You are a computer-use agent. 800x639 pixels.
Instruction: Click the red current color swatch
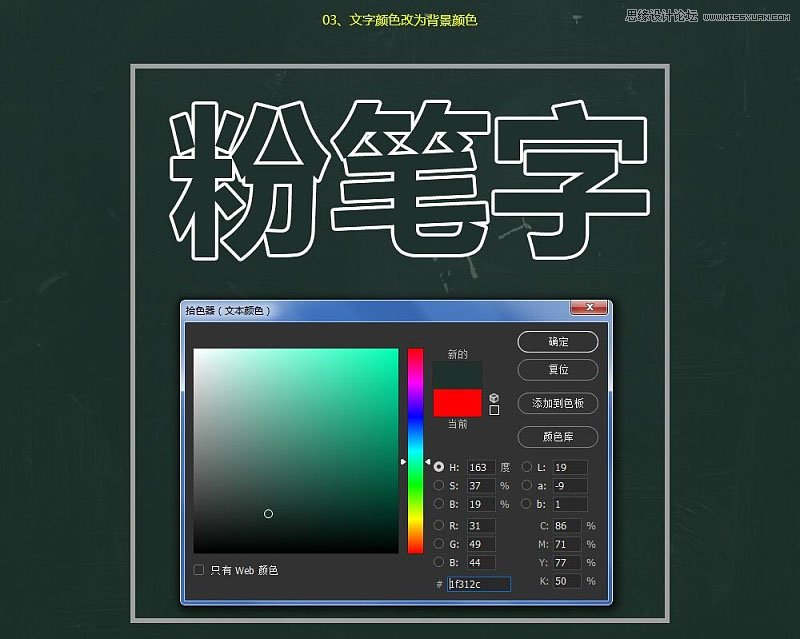pyautogui.click(x=458, y=403)
